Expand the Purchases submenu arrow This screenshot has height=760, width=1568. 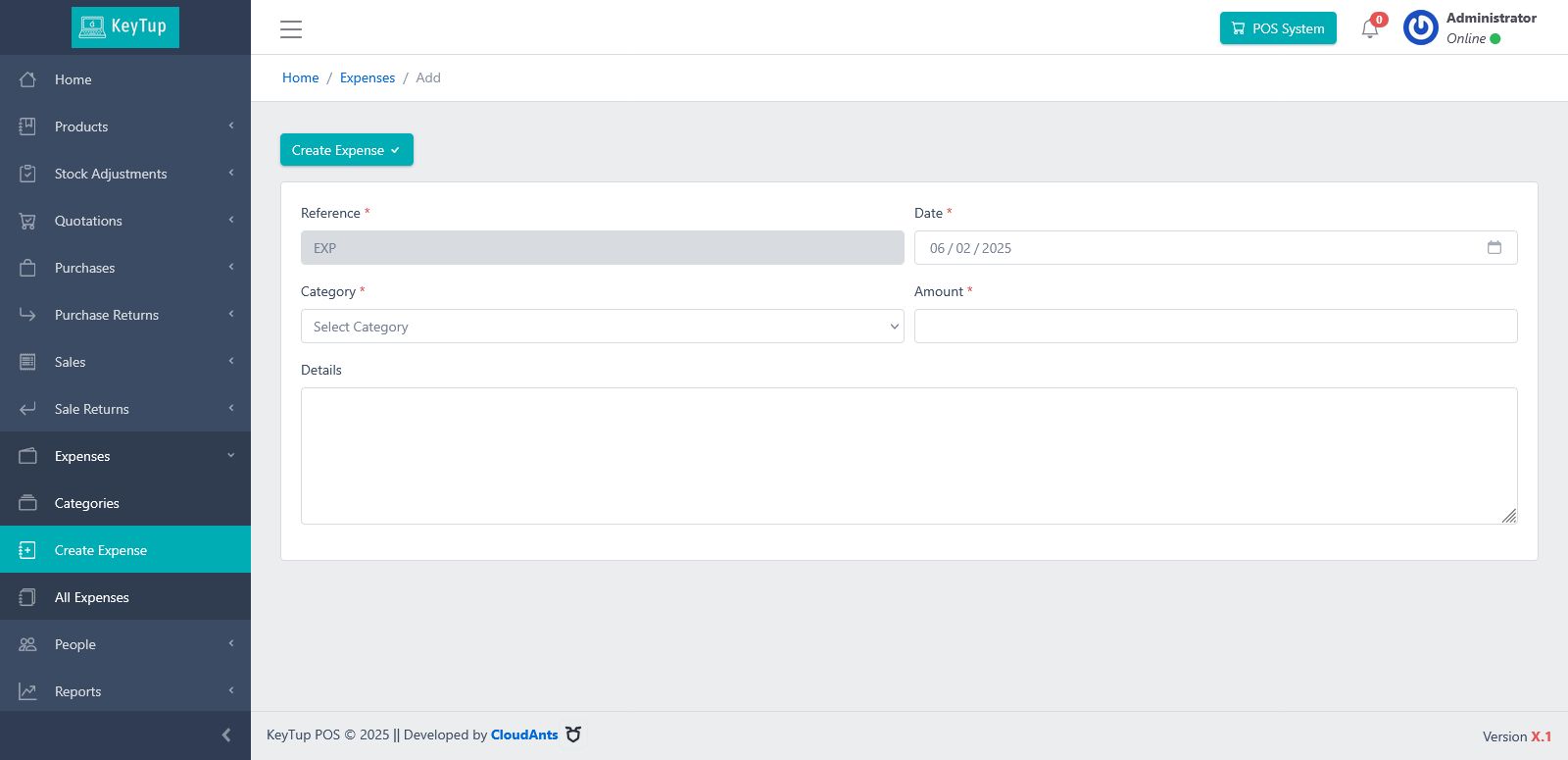231,267
